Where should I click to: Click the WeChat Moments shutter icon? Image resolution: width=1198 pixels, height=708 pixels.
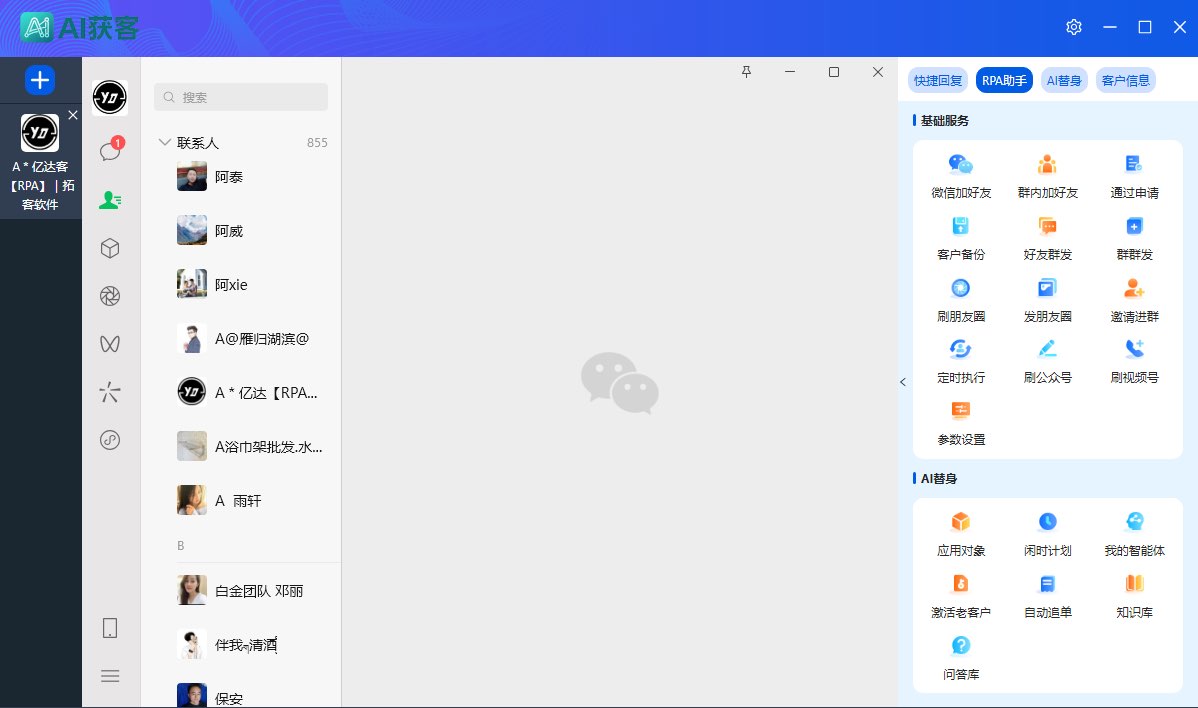(110, 296)
